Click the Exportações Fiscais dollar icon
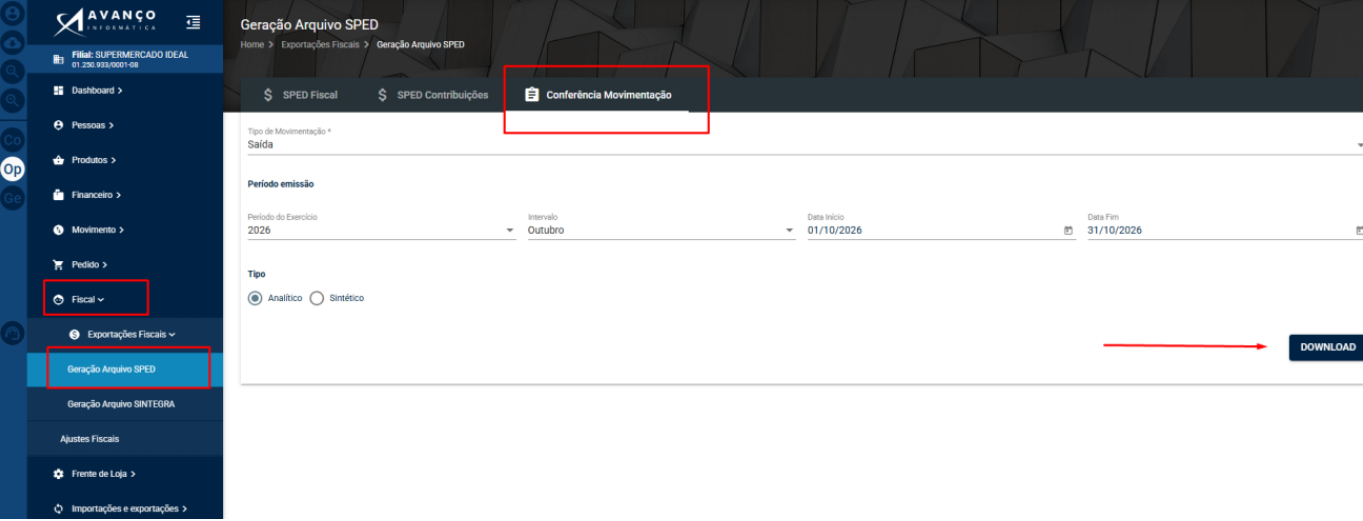 [75, 334]
